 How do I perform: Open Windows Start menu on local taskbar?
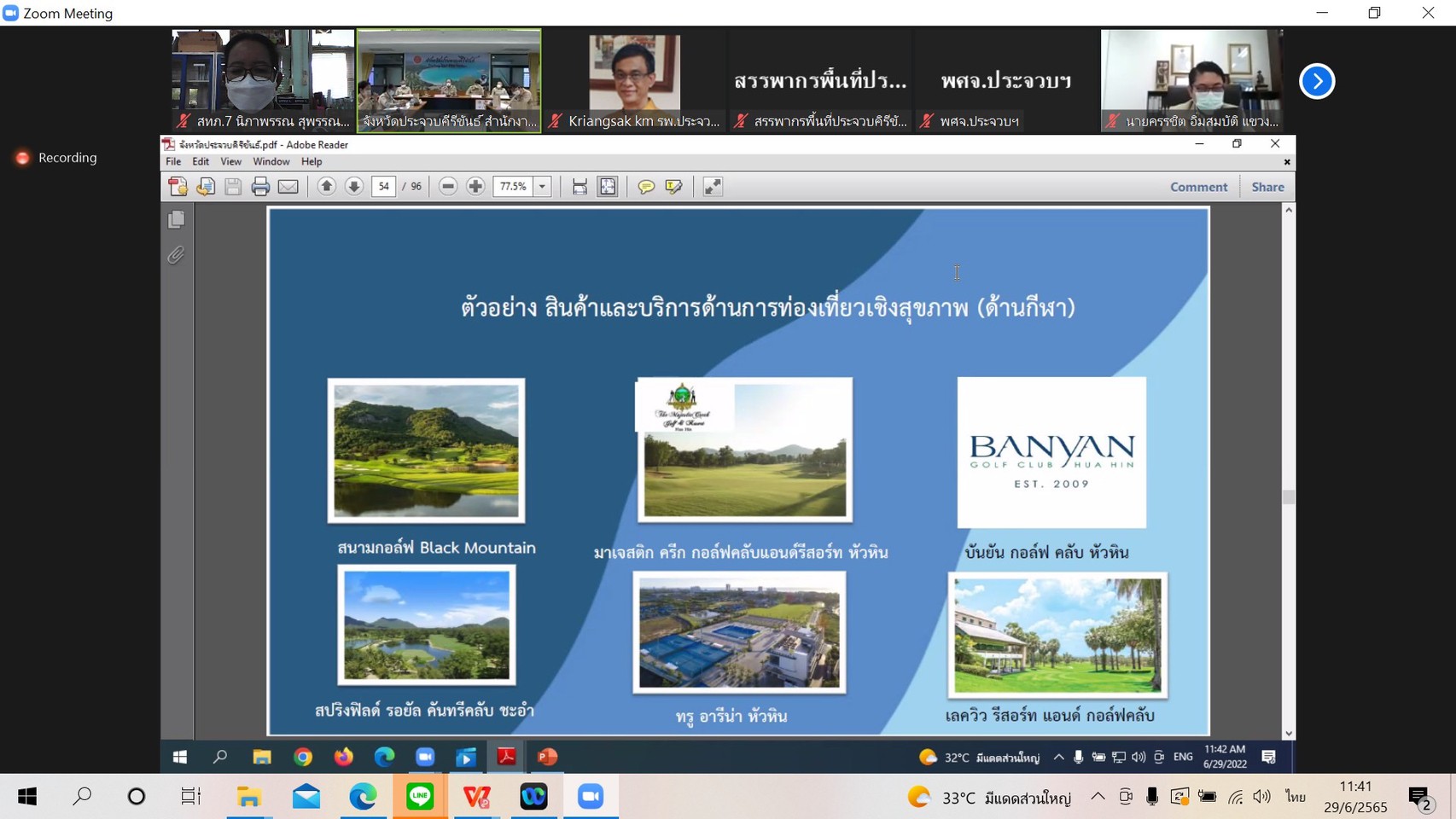coord(27,797)
